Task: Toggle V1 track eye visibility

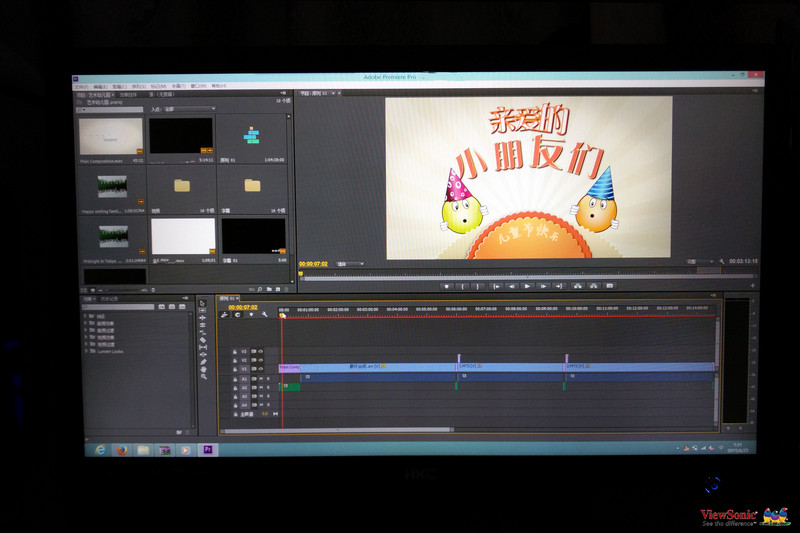Action: (260, 369)
